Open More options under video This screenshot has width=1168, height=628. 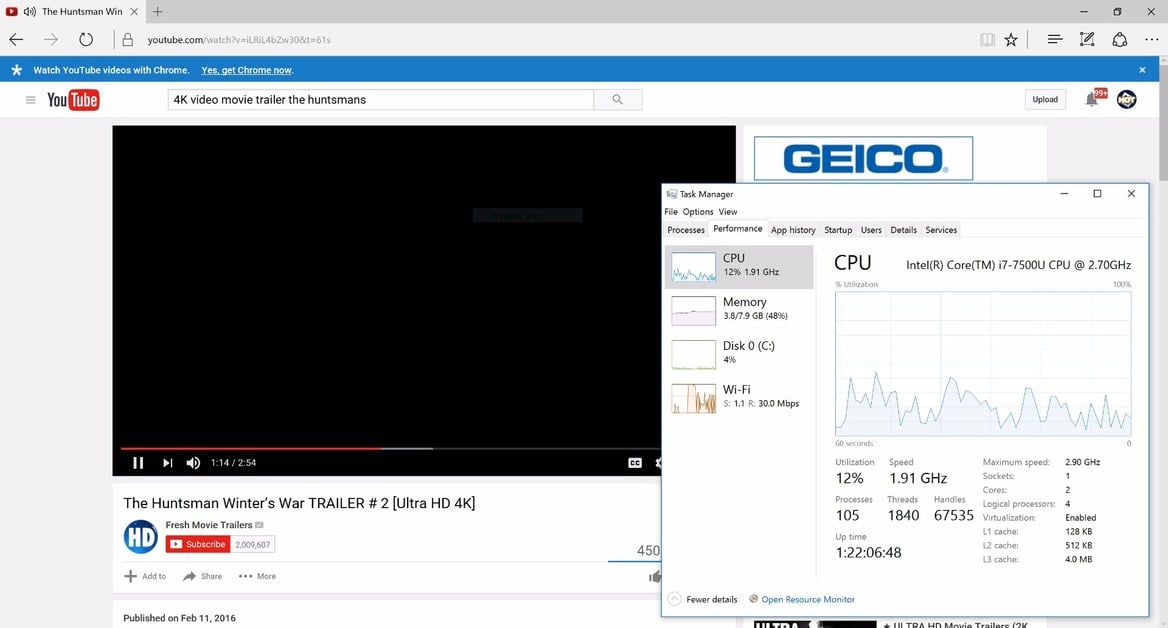pyautogui.click(x=257, y=576)
